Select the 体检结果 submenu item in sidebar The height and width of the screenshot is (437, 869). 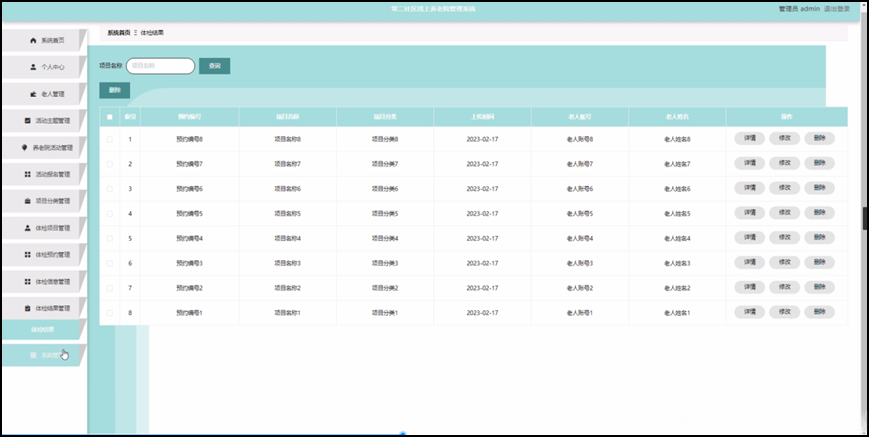click(x=43, y=330)
